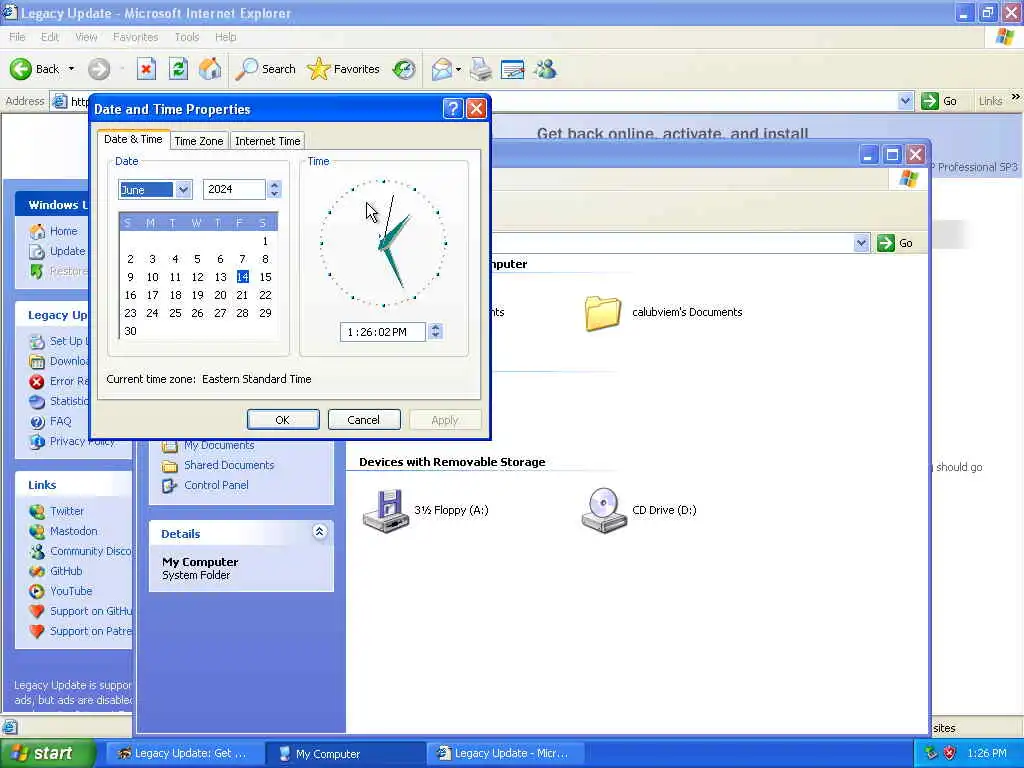Click the Legacy Update - Micr... taskbar button
Image resolution: width=1024 pixels, height=768 pixels.
tap(506, 754)
